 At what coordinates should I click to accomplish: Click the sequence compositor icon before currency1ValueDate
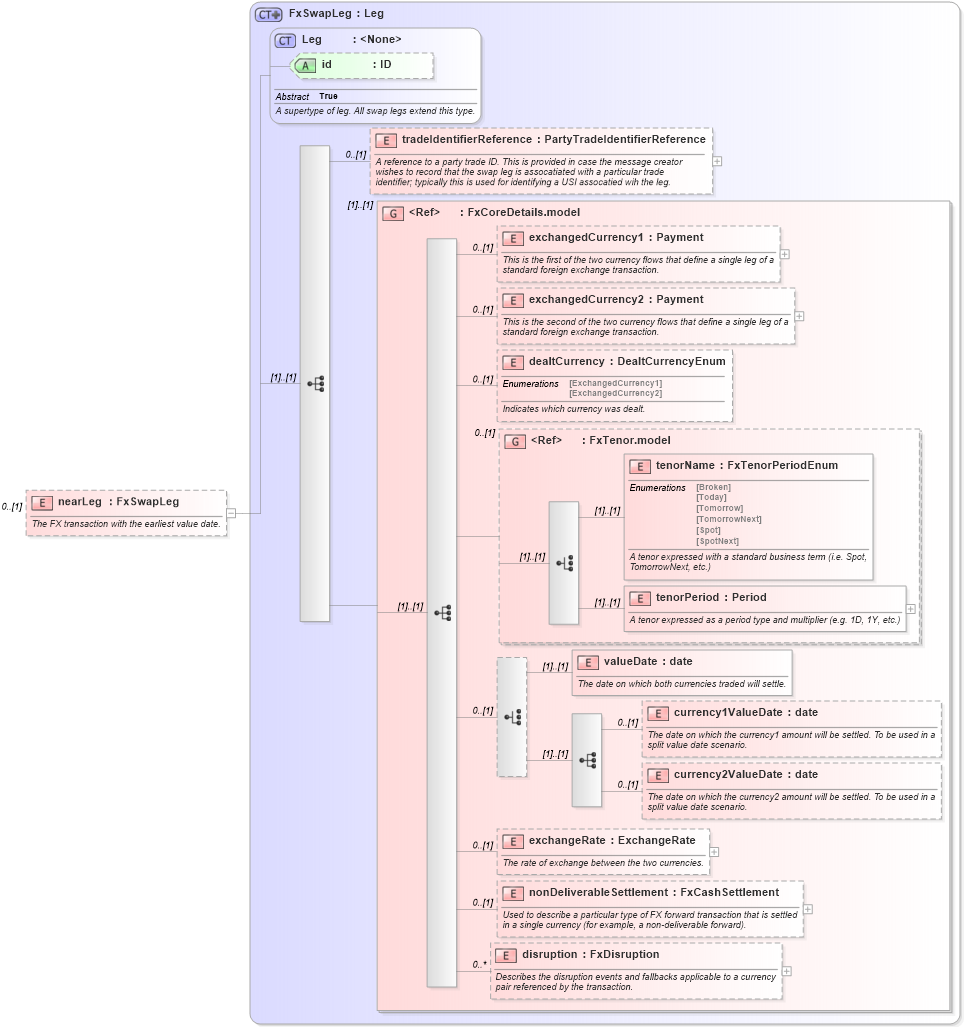point(588,760)
